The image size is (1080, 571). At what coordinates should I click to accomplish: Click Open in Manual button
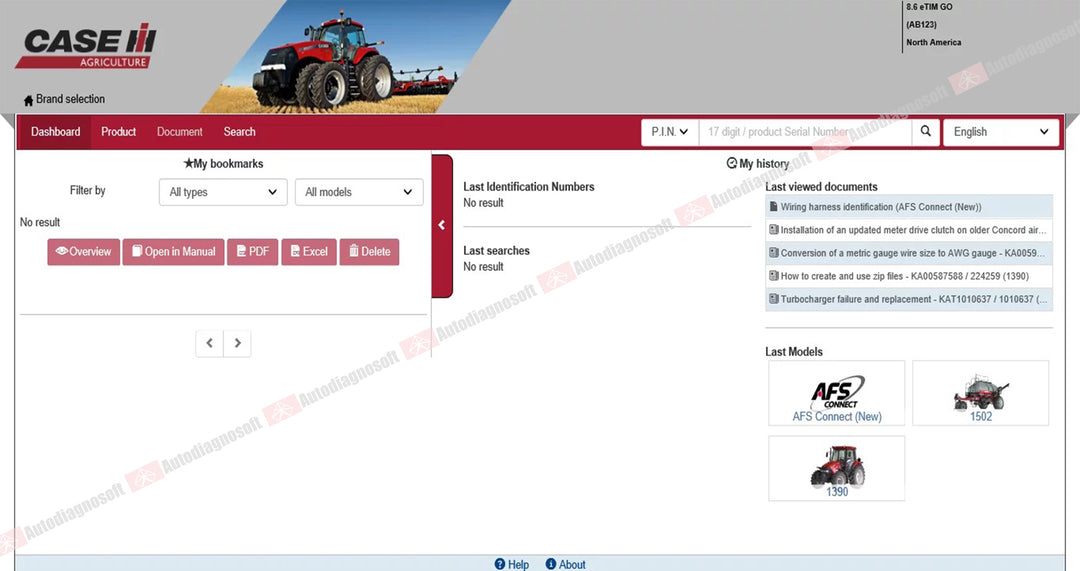pos(174,251)
